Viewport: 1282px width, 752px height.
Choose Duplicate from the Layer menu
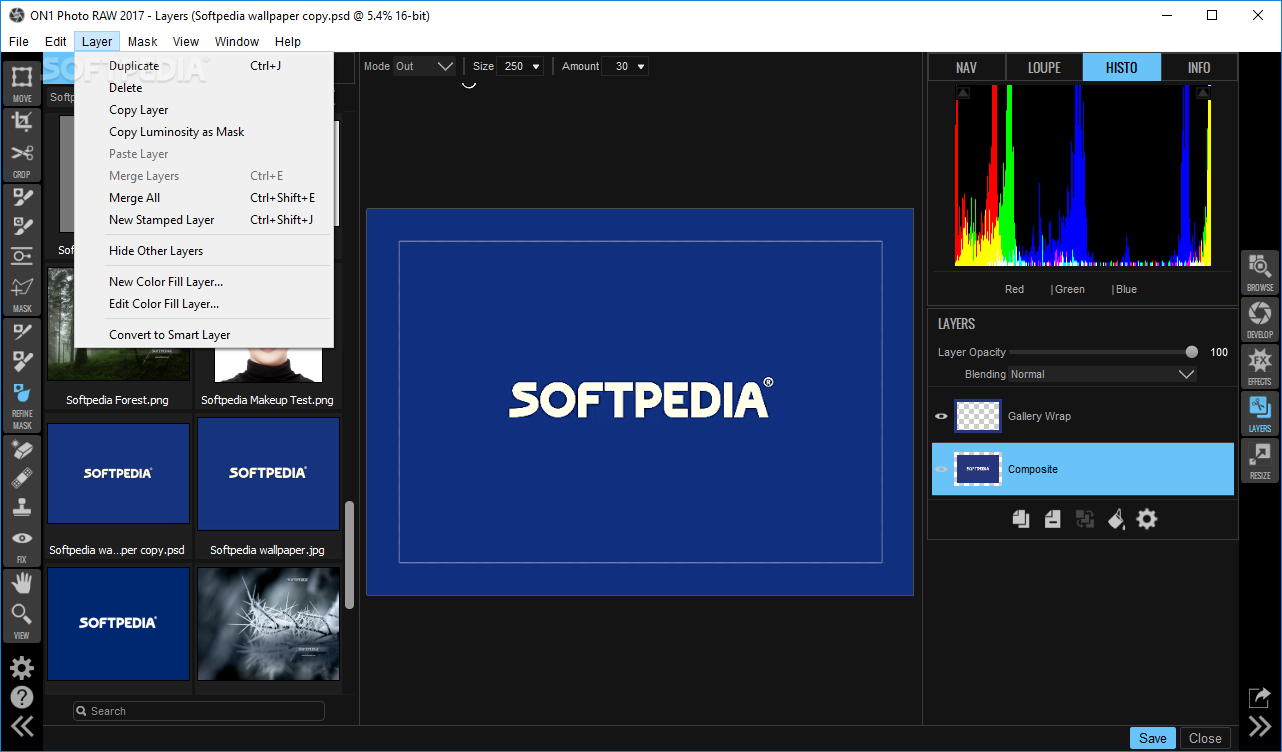click(204, 66)
